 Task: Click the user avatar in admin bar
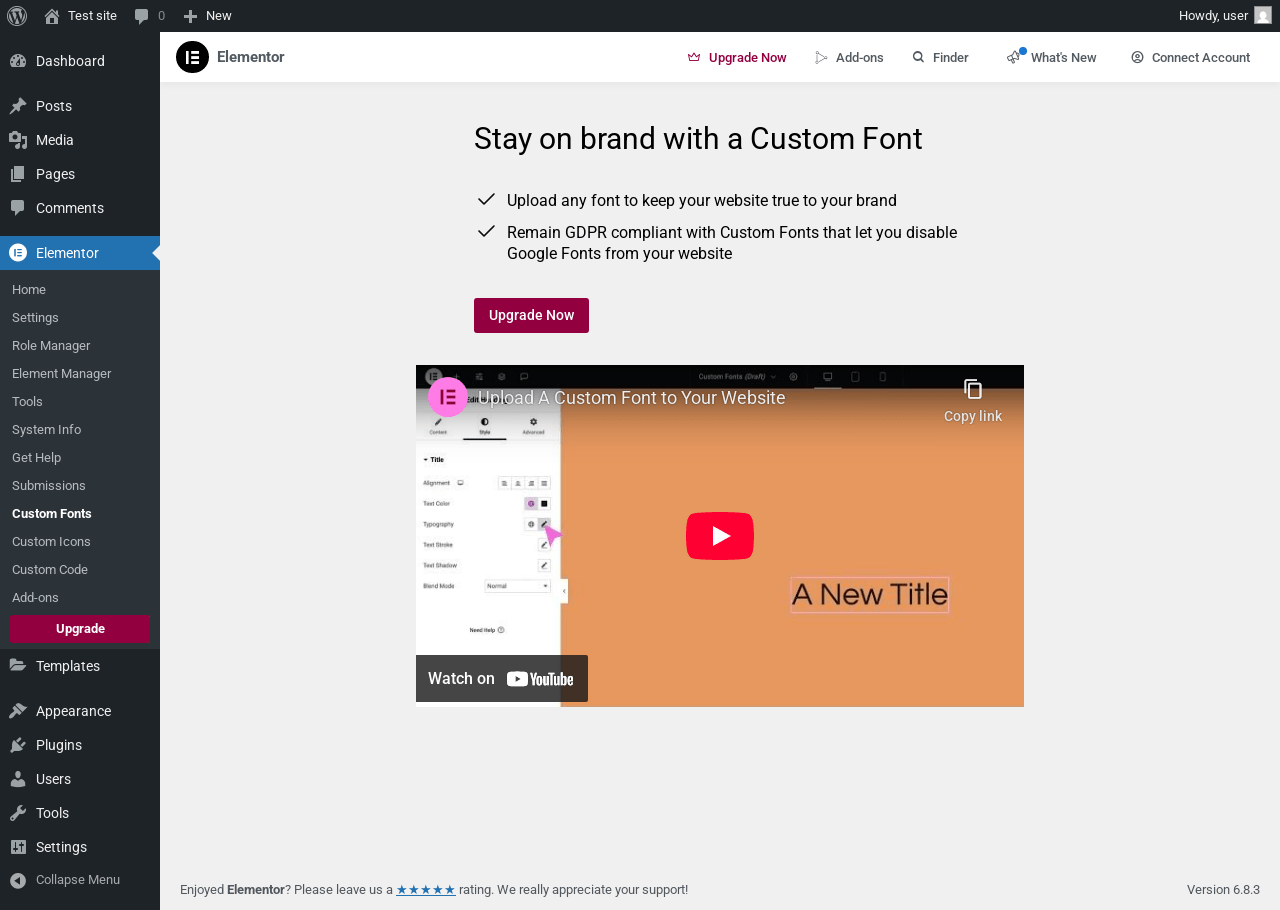pyautogui.click(x=1263, y=15)
